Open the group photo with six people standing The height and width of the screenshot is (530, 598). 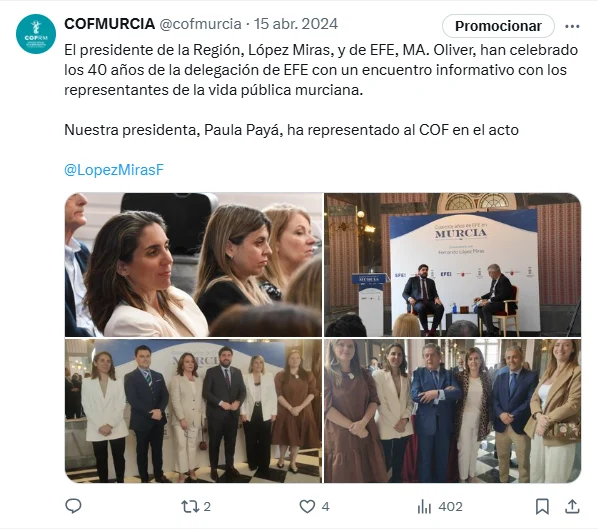(193, 411)
